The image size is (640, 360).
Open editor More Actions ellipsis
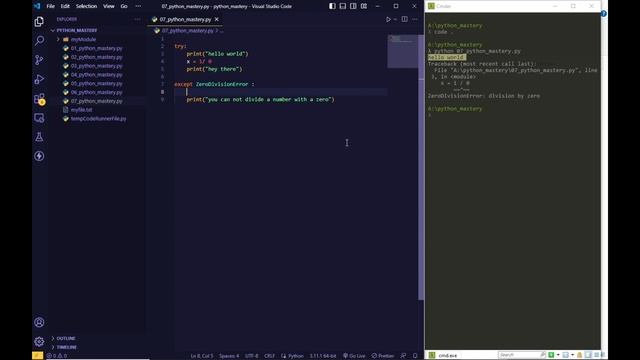click(x=415, y=19)
